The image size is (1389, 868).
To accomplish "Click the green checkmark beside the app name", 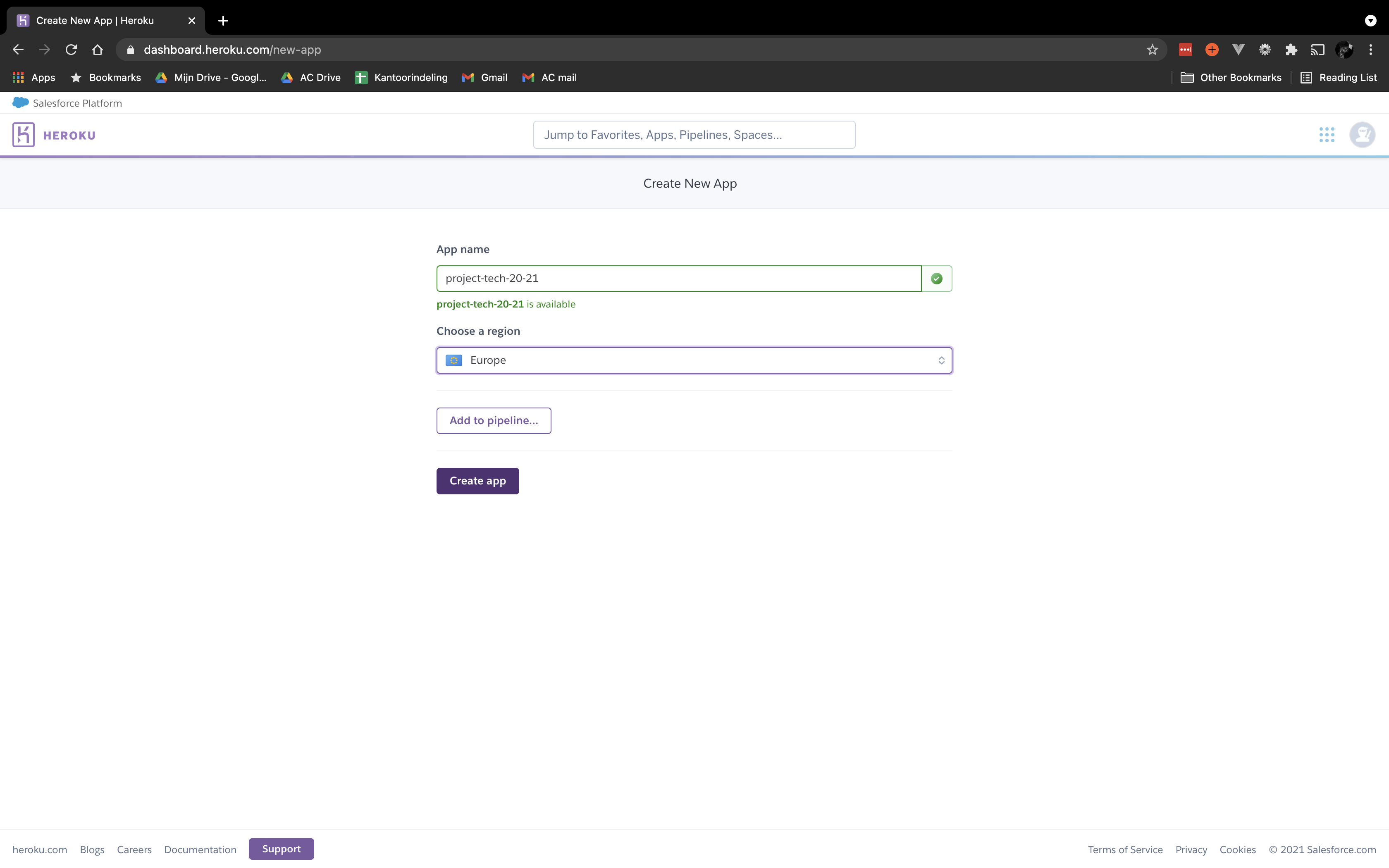I will [936, 278].
